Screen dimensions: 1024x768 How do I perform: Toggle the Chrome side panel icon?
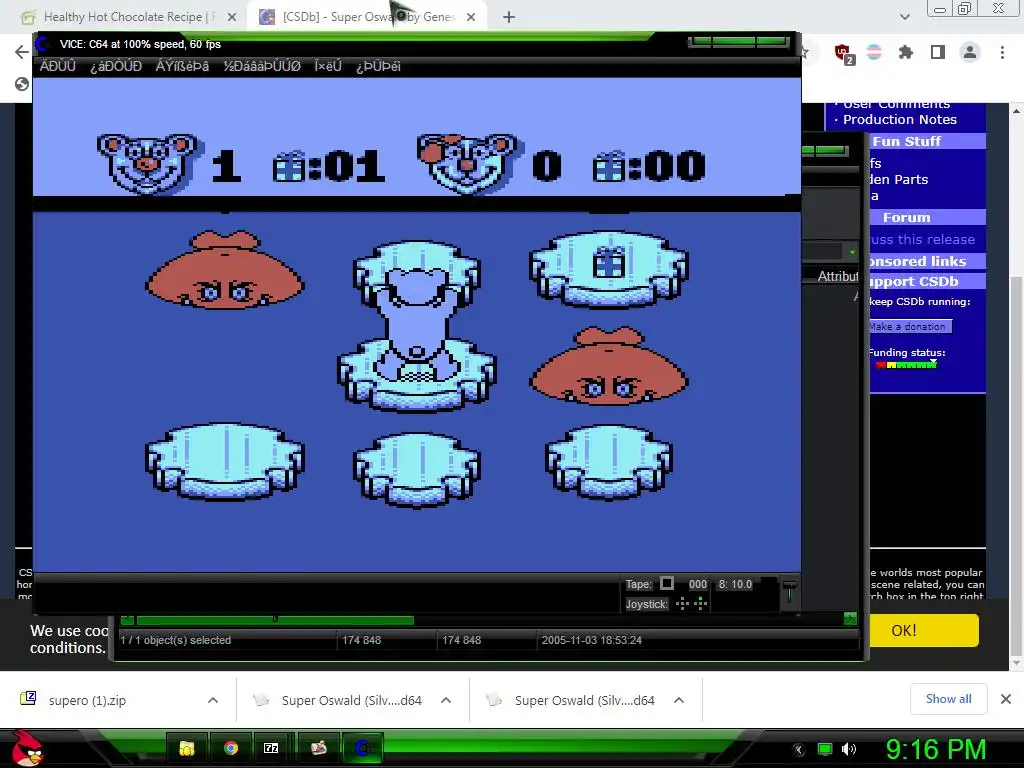click(x=938, y=52)
